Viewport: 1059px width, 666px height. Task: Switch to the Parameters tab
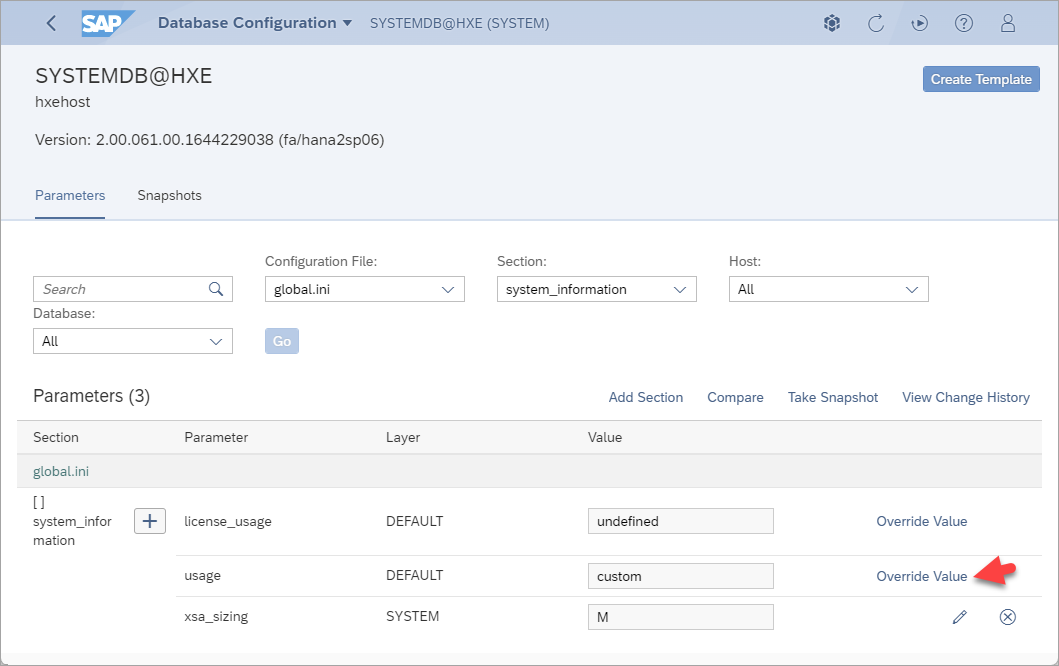[x=70, y=195]
